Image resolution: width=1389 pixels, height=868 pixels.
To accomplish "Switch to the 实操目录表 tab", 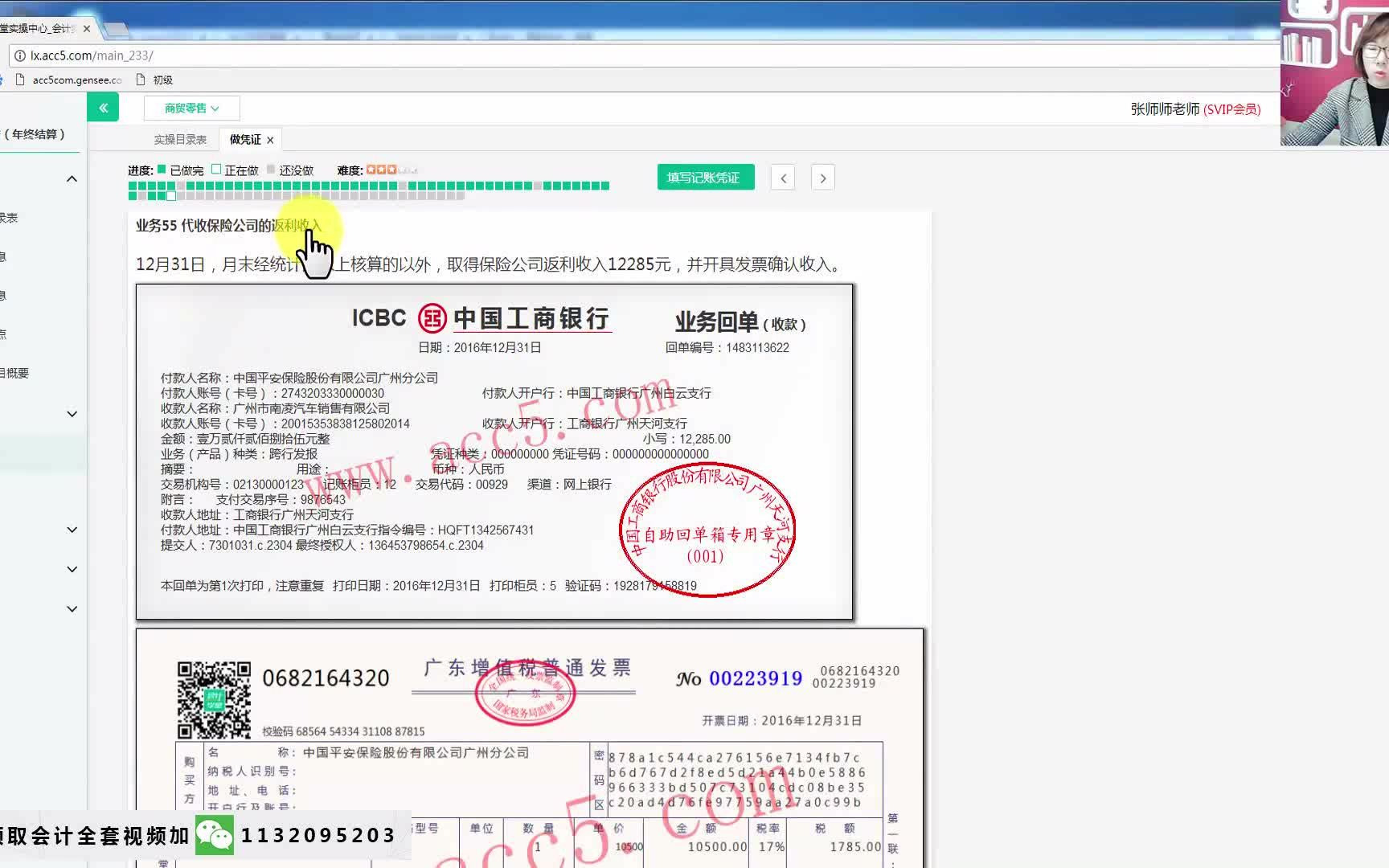I will pos(180,139).
